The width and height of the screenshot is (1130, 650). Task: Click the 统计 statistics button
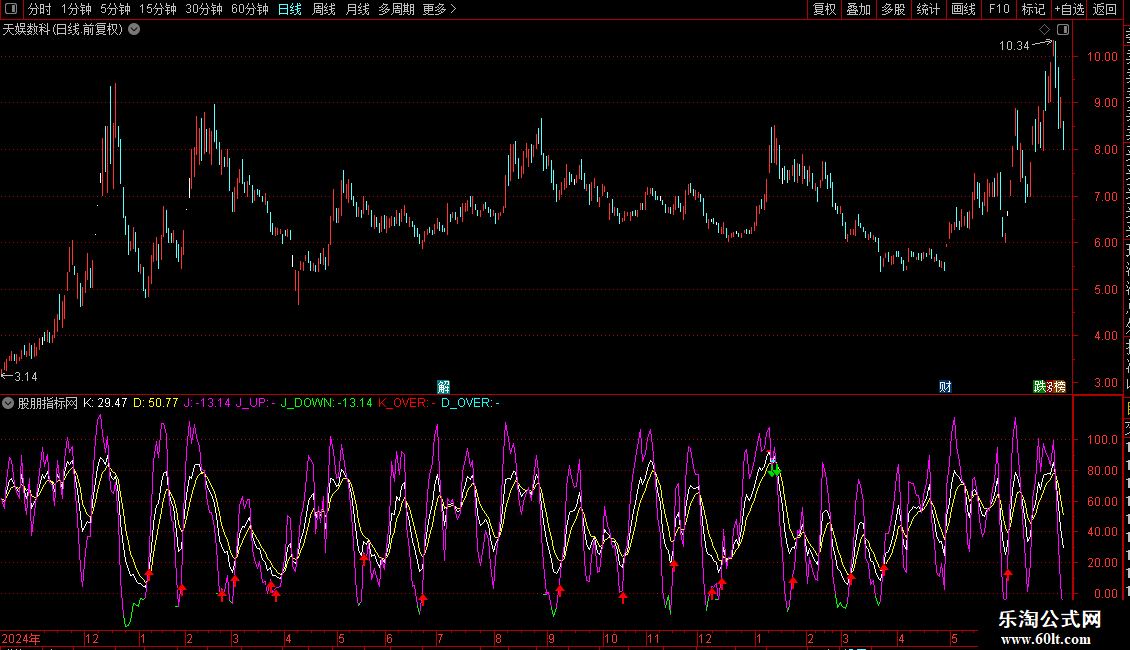pos(927,9)
